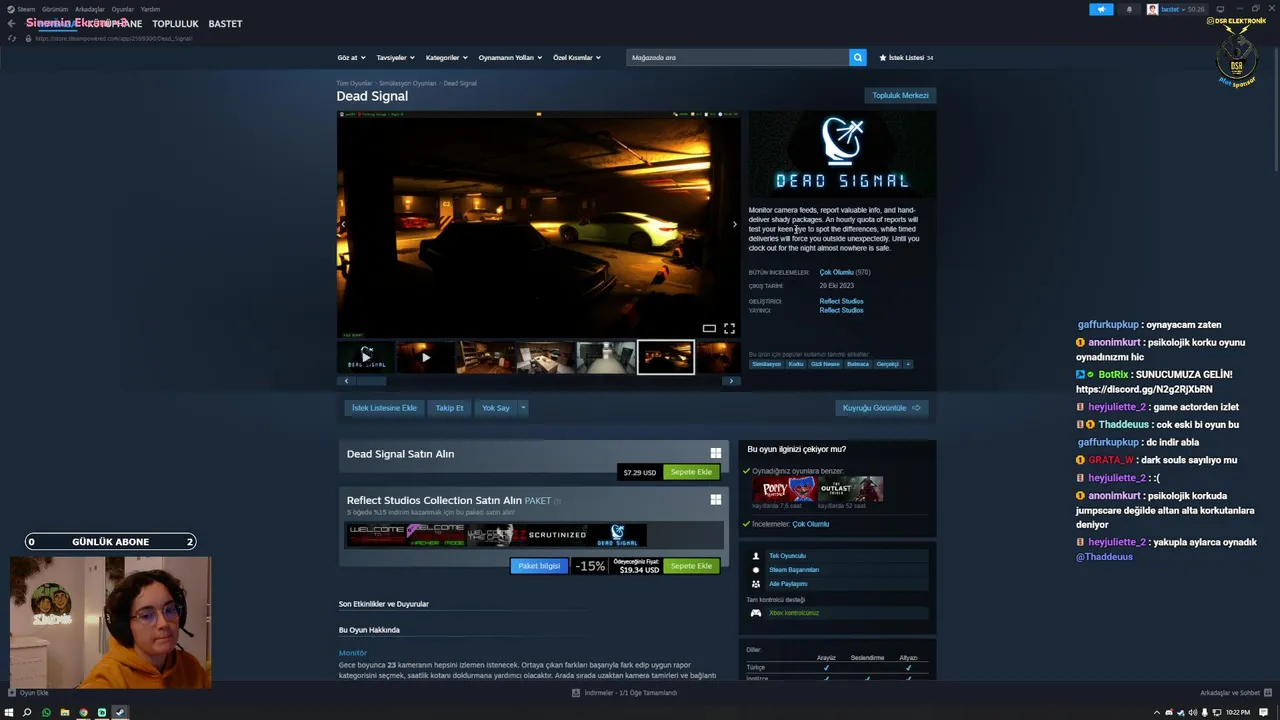Click the Simülasyon tag
The width and height of the screenshot is (1280, 720).
766,364
